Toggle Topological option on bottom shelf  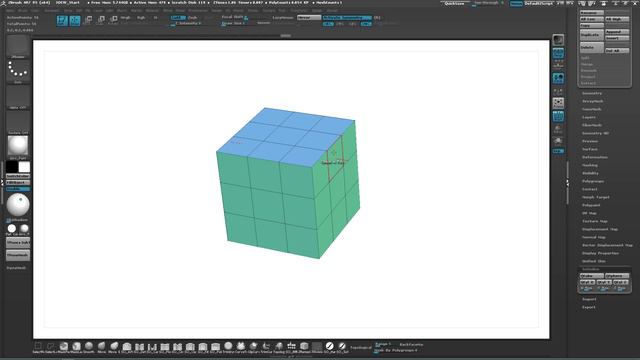[x=361, y=348]
